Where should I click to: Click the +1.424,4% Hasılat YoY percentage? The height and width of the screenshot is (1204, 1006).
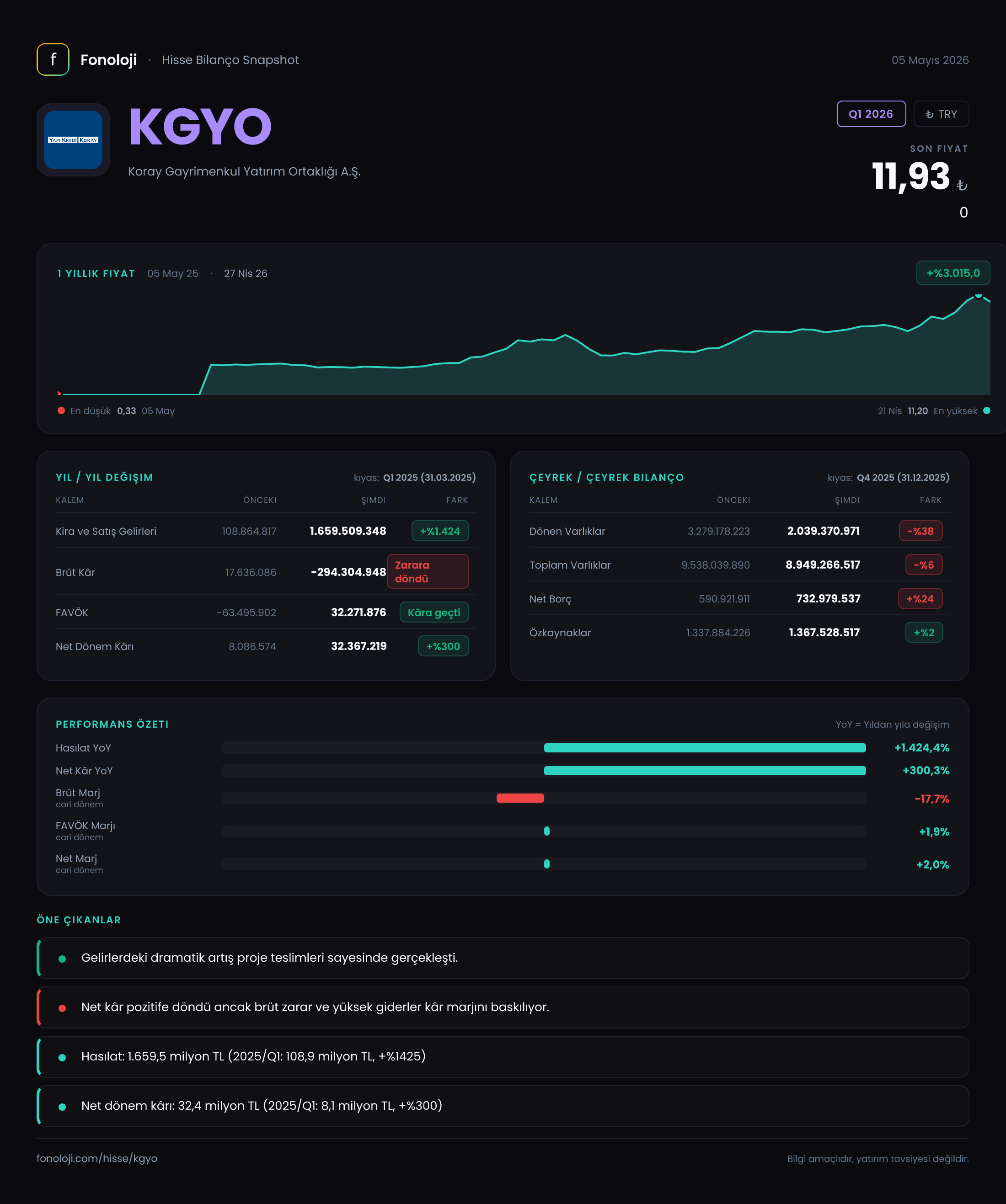922,748
